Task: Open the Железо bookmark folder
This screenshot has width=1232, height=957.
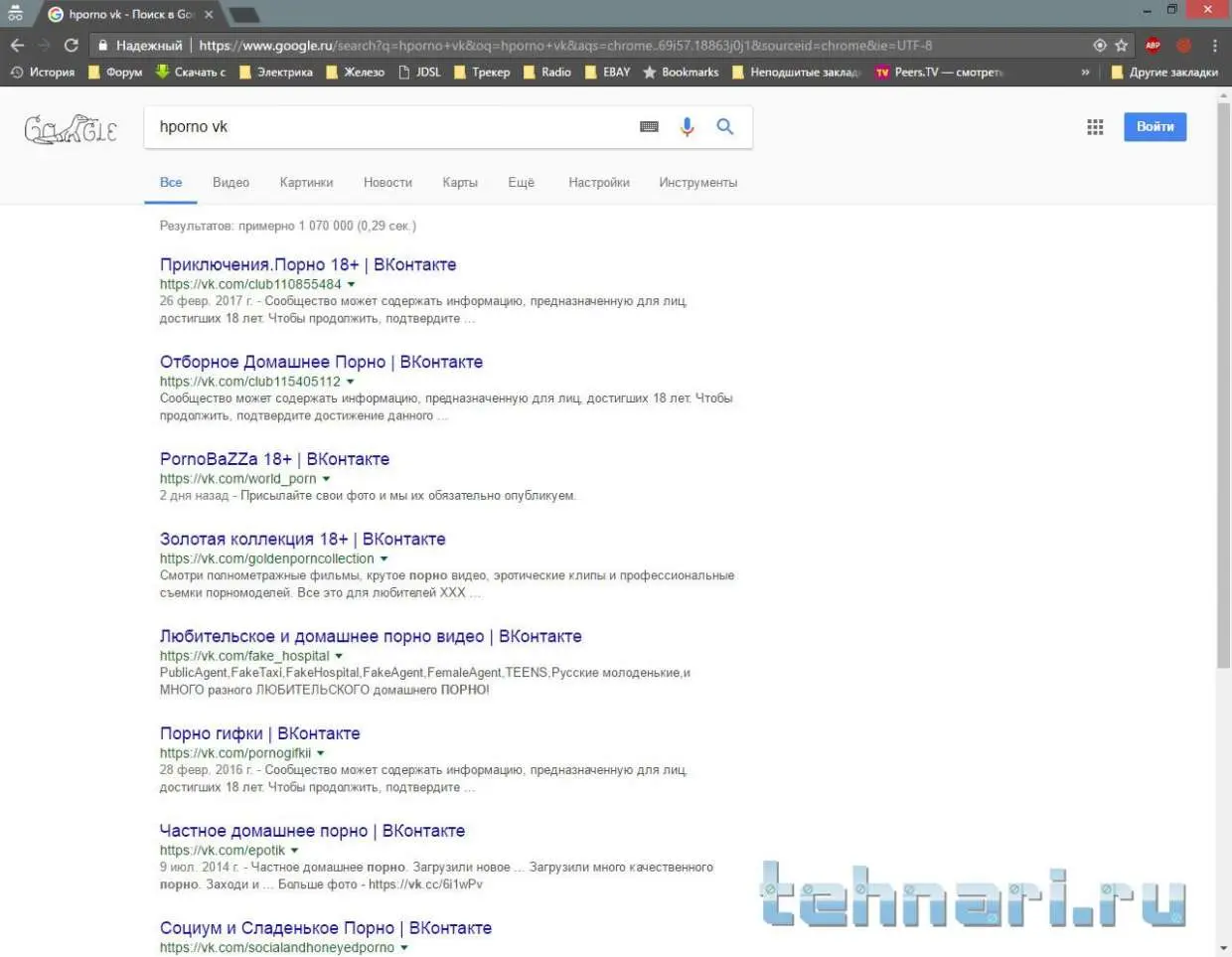Action: [355, 72]
